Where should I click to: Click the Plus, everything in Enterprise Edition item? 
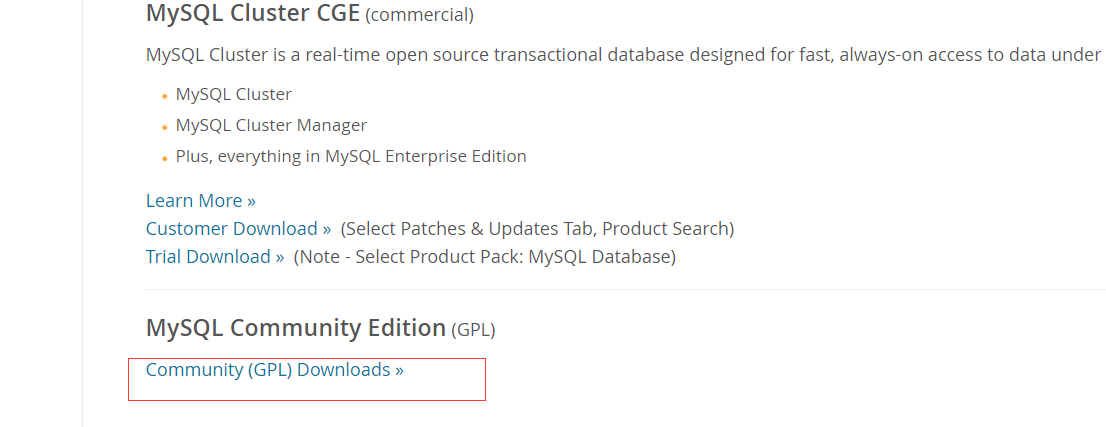(351, 156)
